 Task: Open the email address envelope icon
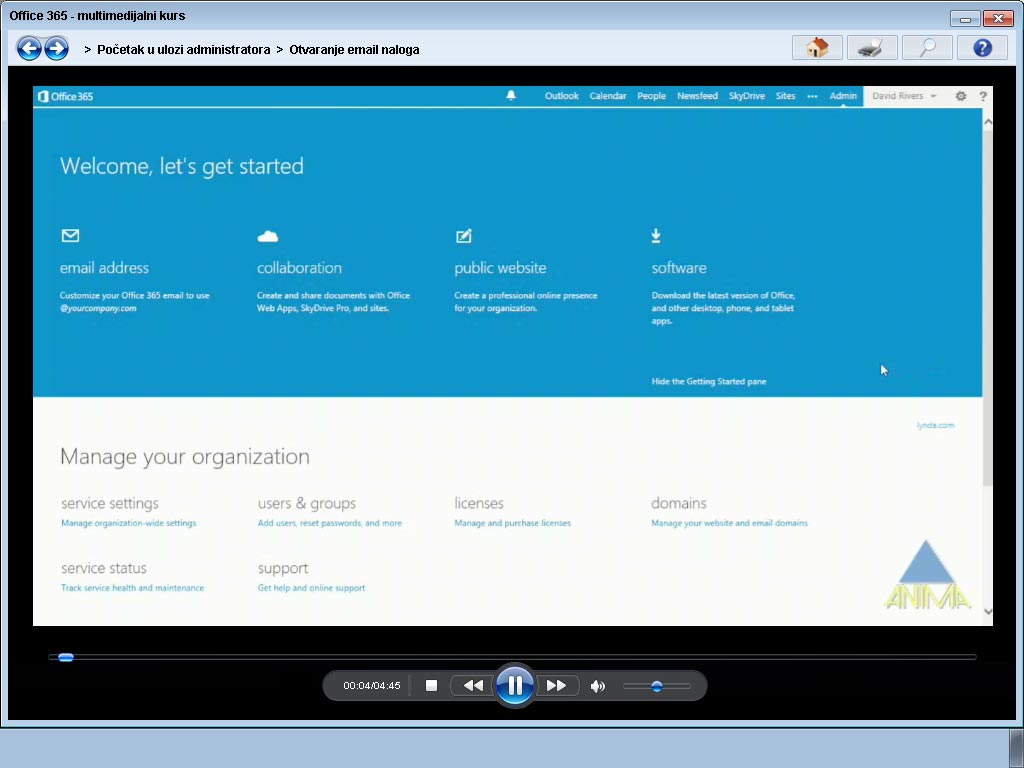click(x=70, y=236)
